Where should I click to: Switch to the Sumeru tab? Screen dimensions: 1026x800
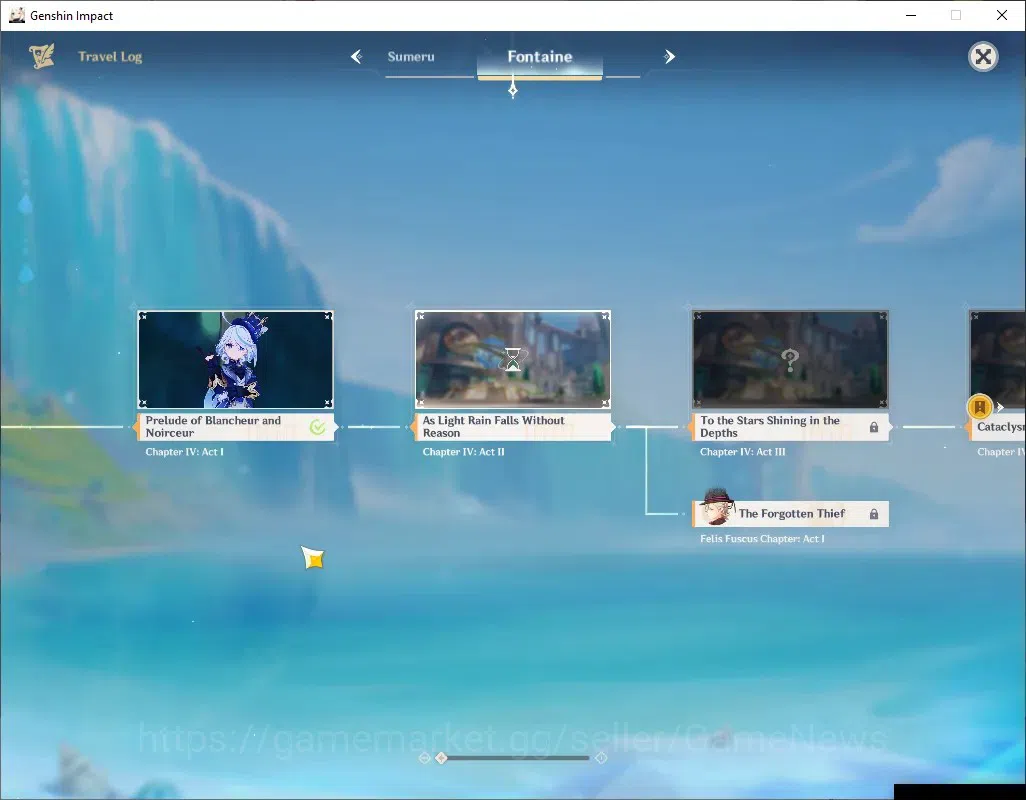(411, 57)
